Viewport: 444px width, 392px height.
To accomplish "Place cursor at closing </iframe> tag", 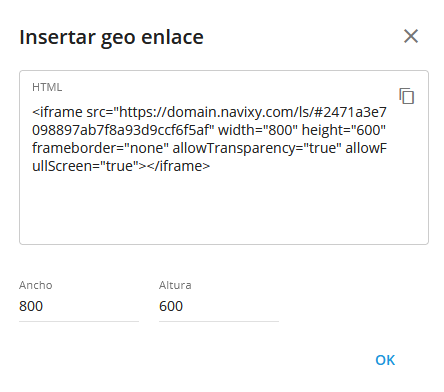I will [178, 166].
